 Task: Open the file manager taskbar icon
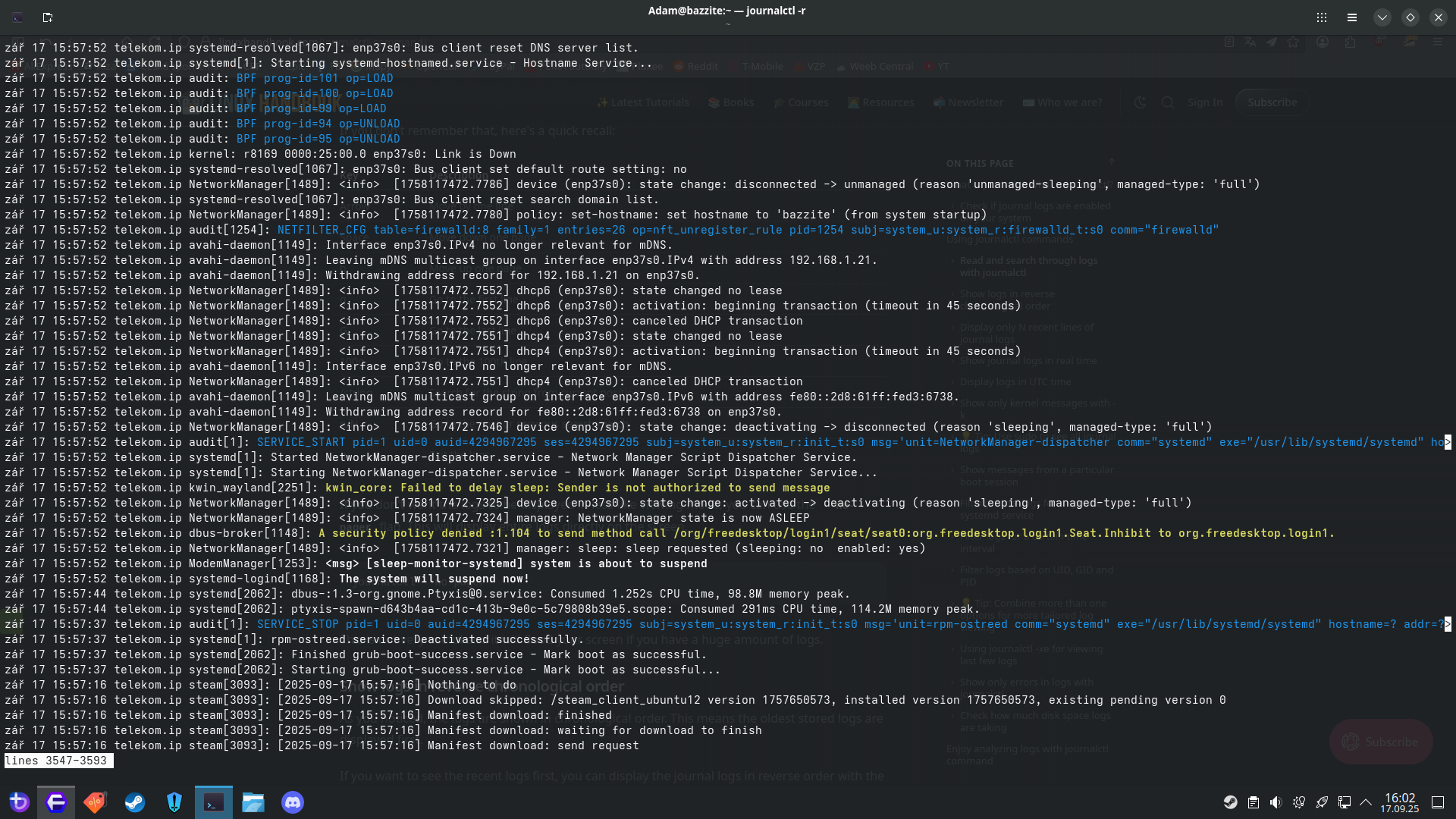click(253, 802)
